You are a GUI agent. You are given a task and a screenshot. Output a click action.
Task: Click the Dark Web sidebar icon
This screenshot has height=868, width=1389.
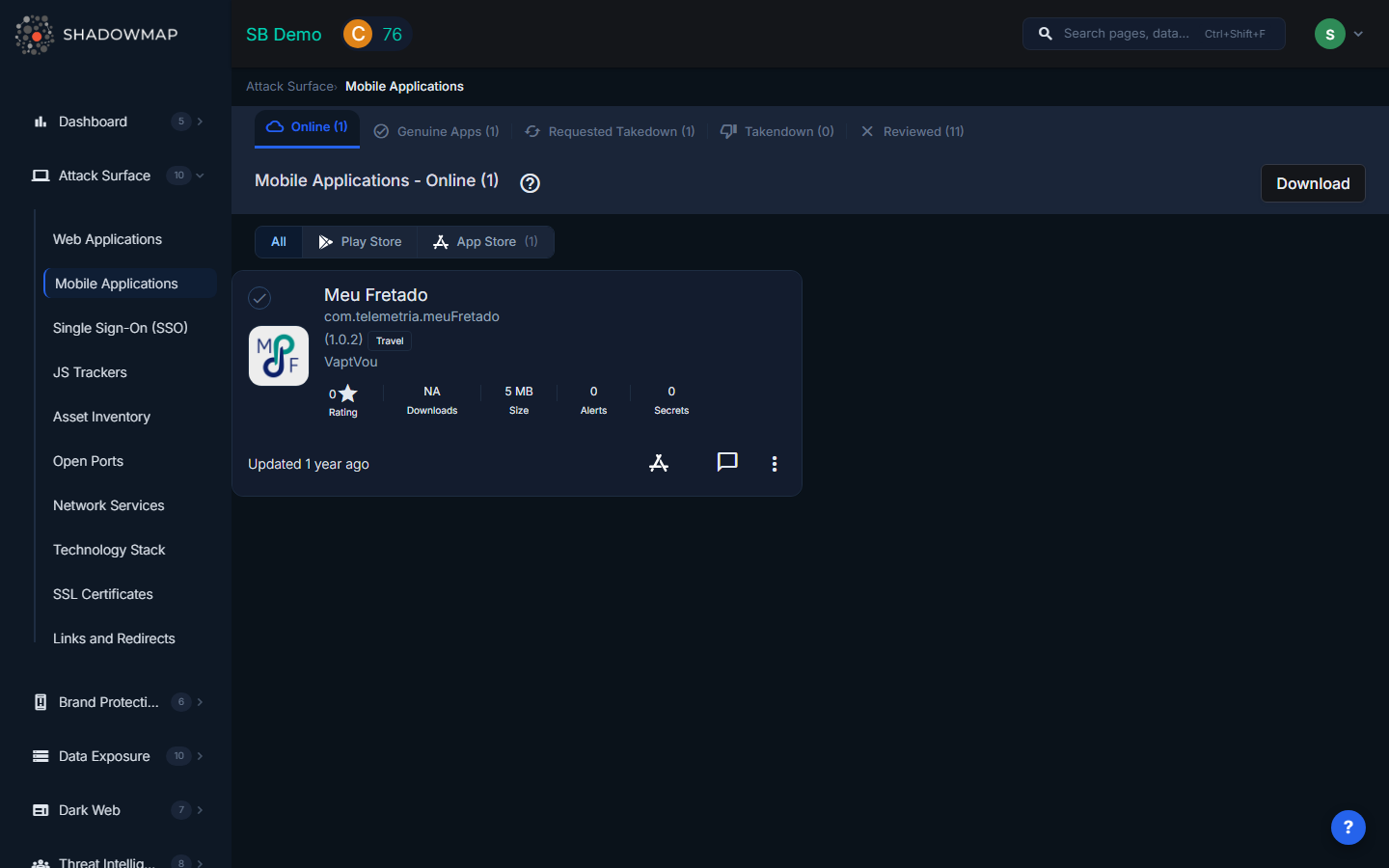pos(40,810)
